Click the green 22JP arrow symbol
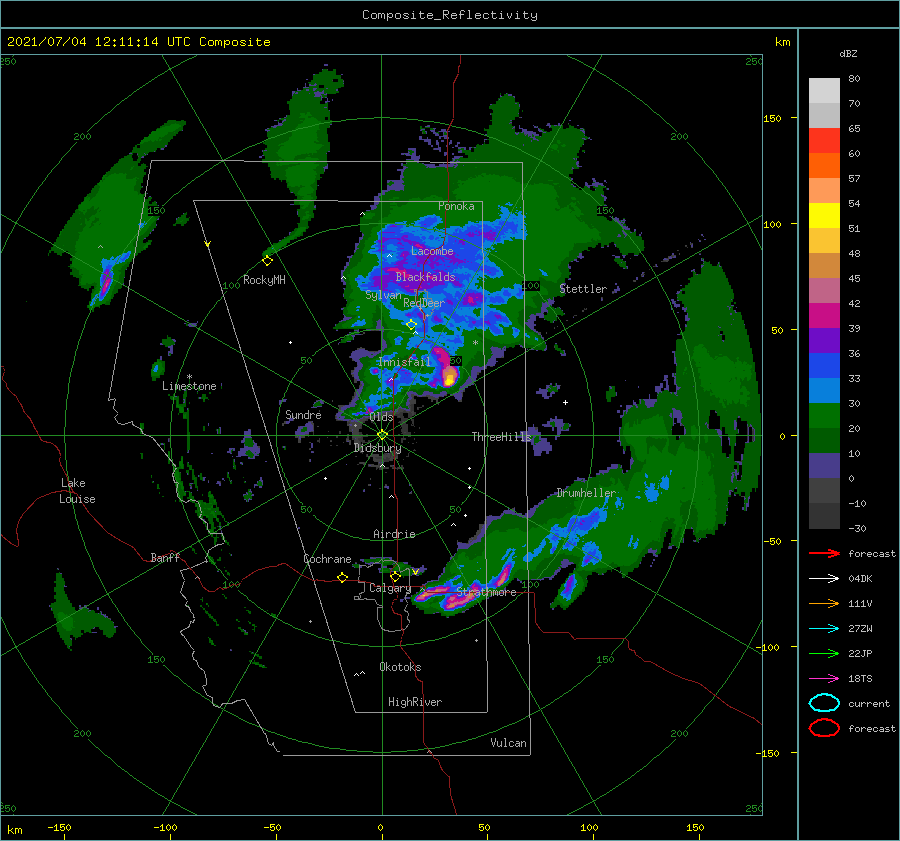Viewport: 900px width, 841px height. (x=824, y=653)
